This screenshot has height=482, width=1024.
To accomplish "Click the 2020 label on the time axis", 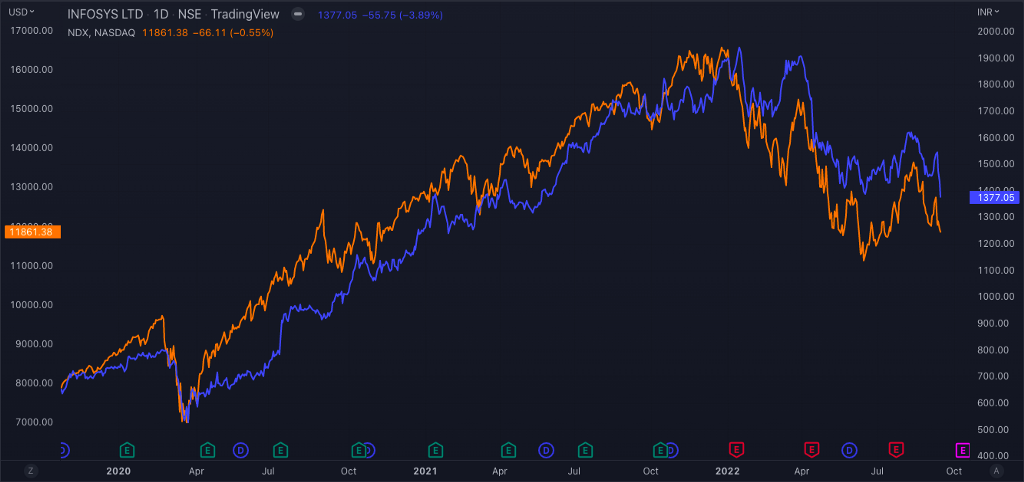I will tap(118, 470).
